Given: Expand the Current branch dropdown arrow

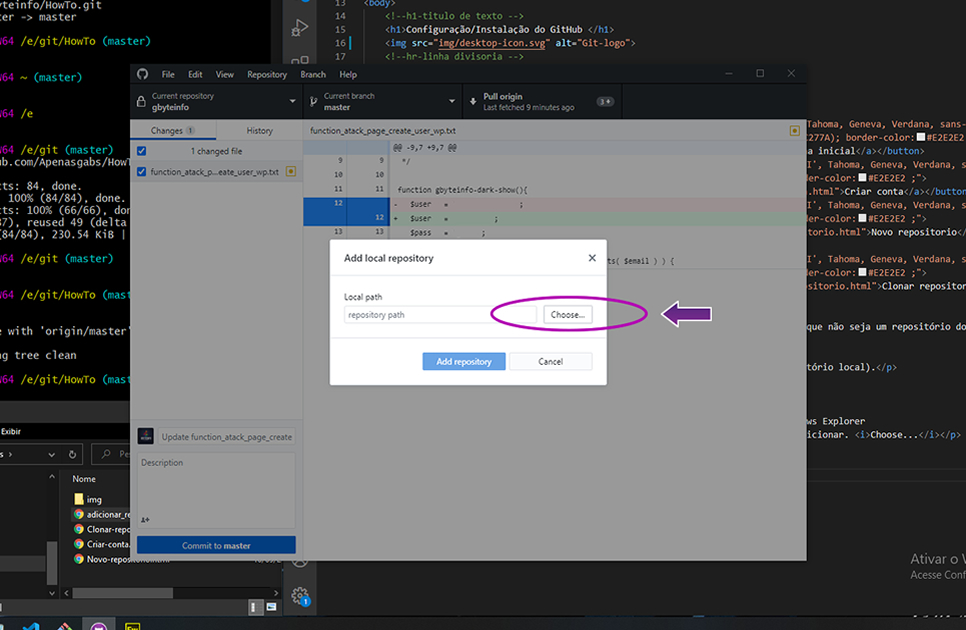Looking at the screenshot, I should click(452, 102).
